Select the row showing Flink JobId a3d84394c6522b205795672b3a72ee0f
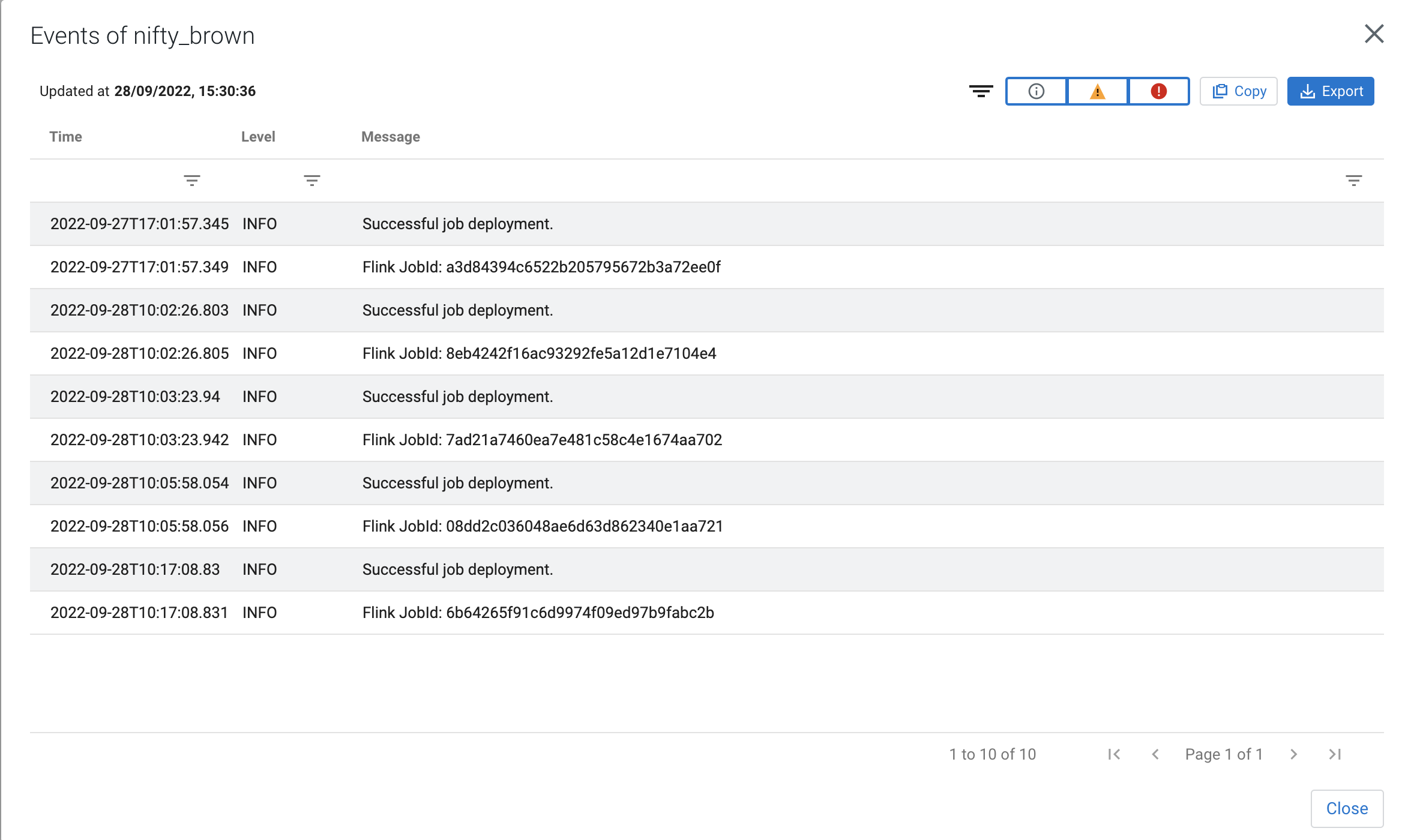 tap(540, 267)
